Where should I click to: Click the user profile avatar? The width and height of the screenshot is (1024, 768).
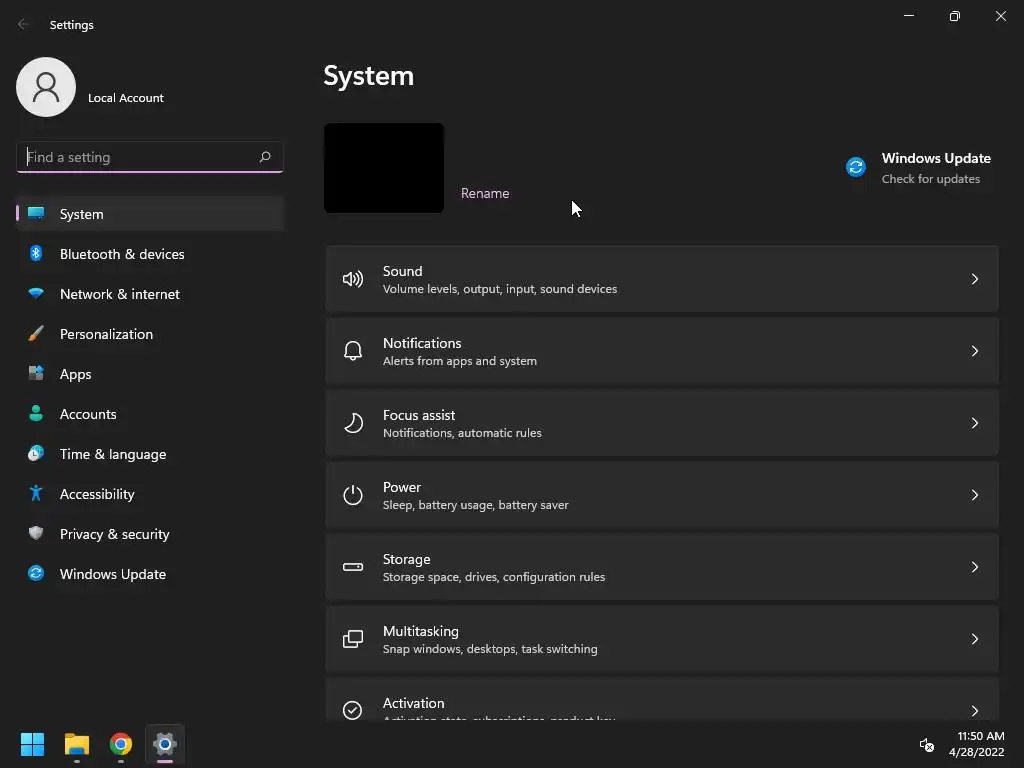(x=46, y=87)
